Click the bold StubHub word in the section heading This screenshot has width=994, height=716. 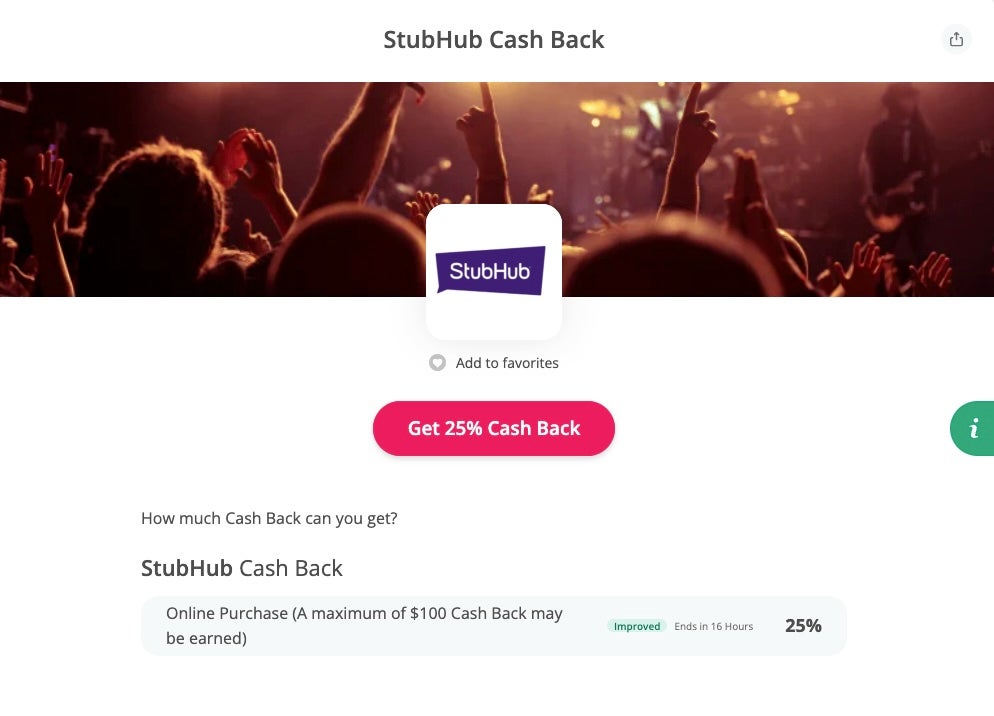pyautogui.click(x=187, y=568)
